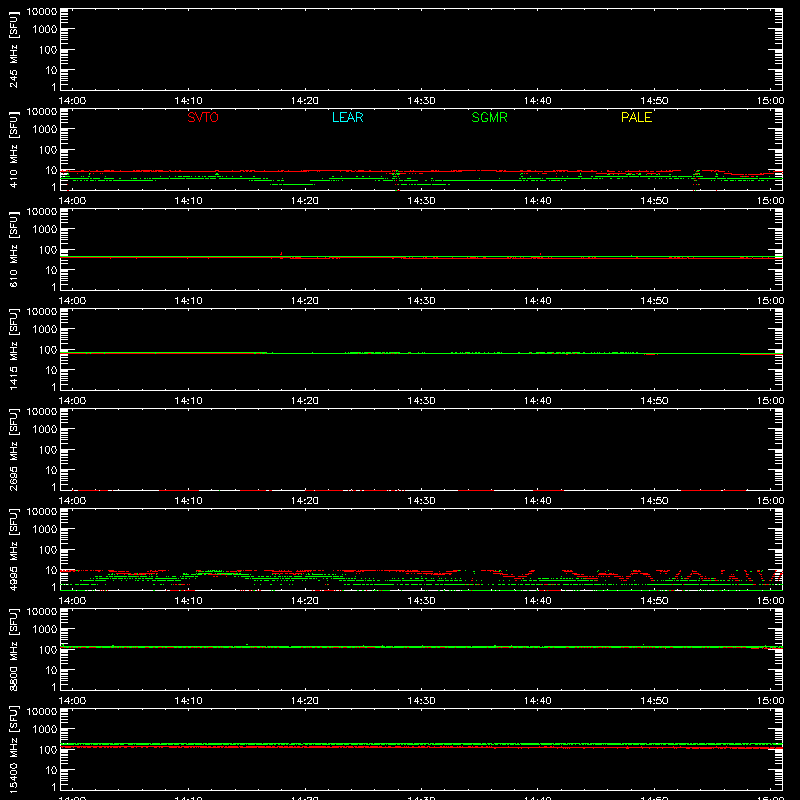Select the 8800 MHz [SFU] axis label
This screenshot has height=800, width=800.
point(13,649)
